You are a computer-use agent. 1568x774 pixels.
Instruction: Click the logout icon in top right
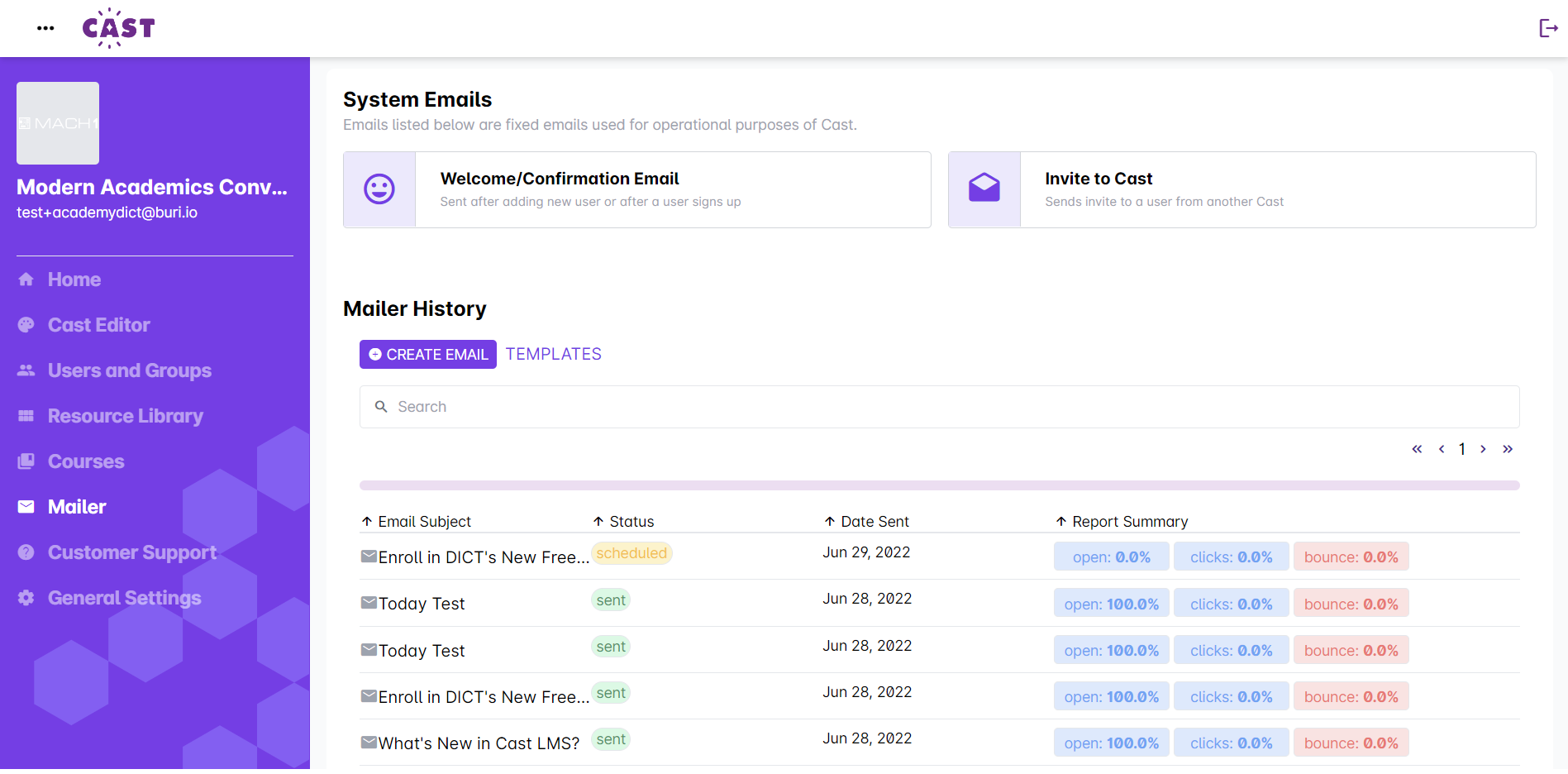1547,28
